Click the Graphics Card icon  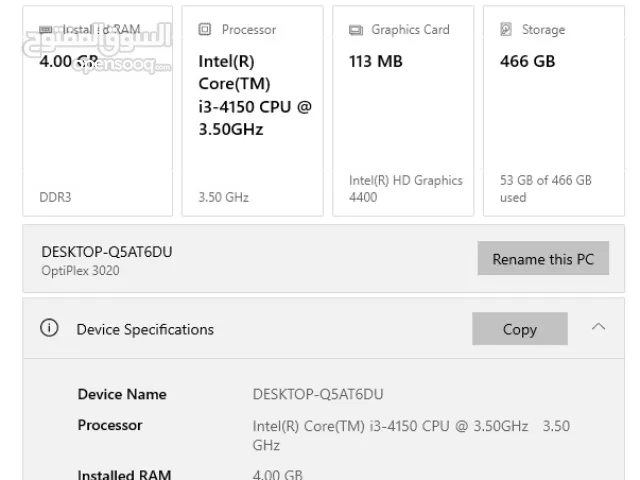click(356, 30)
